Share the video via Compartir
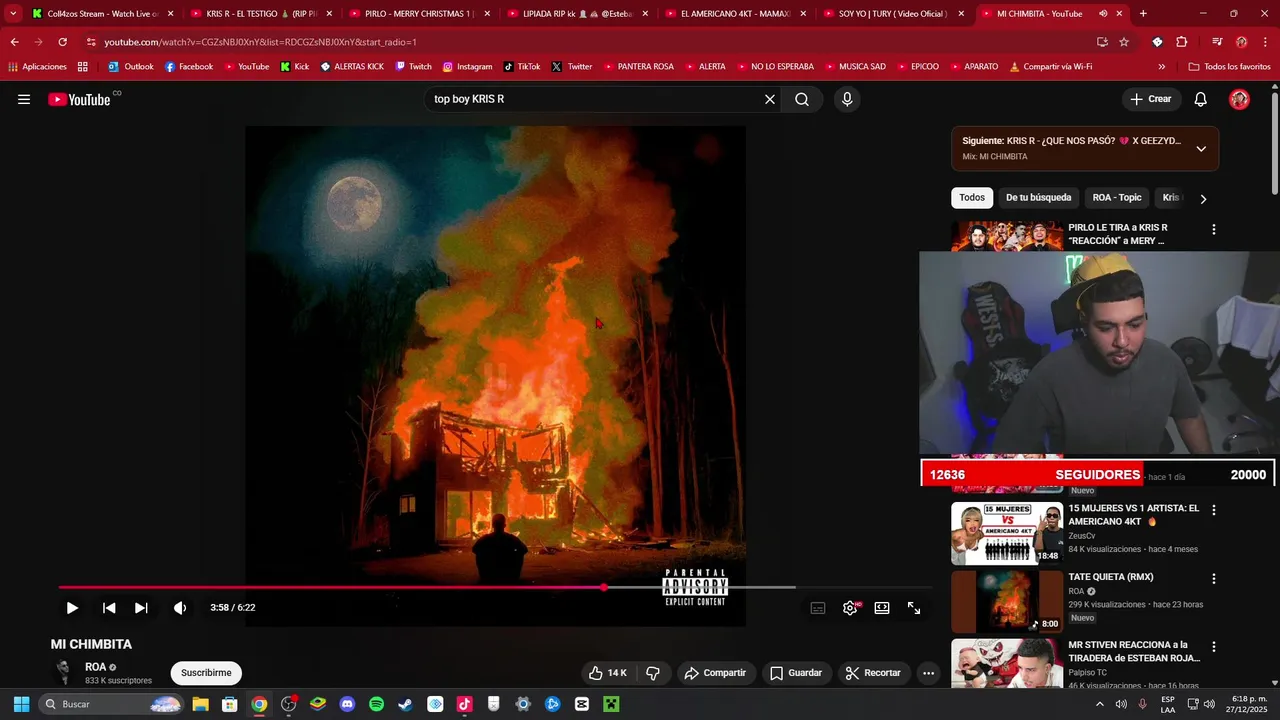 click(714, 673)
